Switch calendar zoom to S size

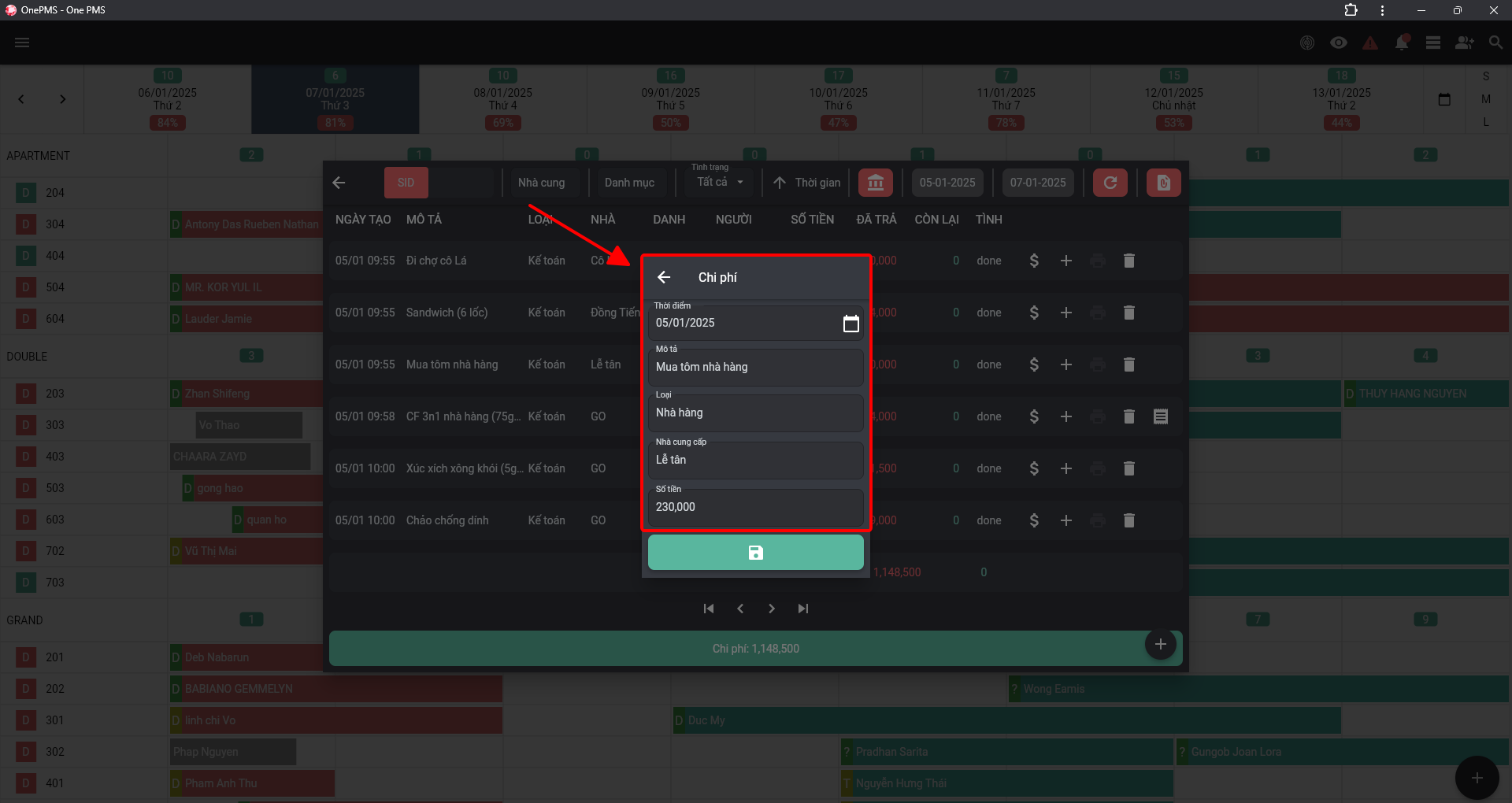coord(1486,76)
